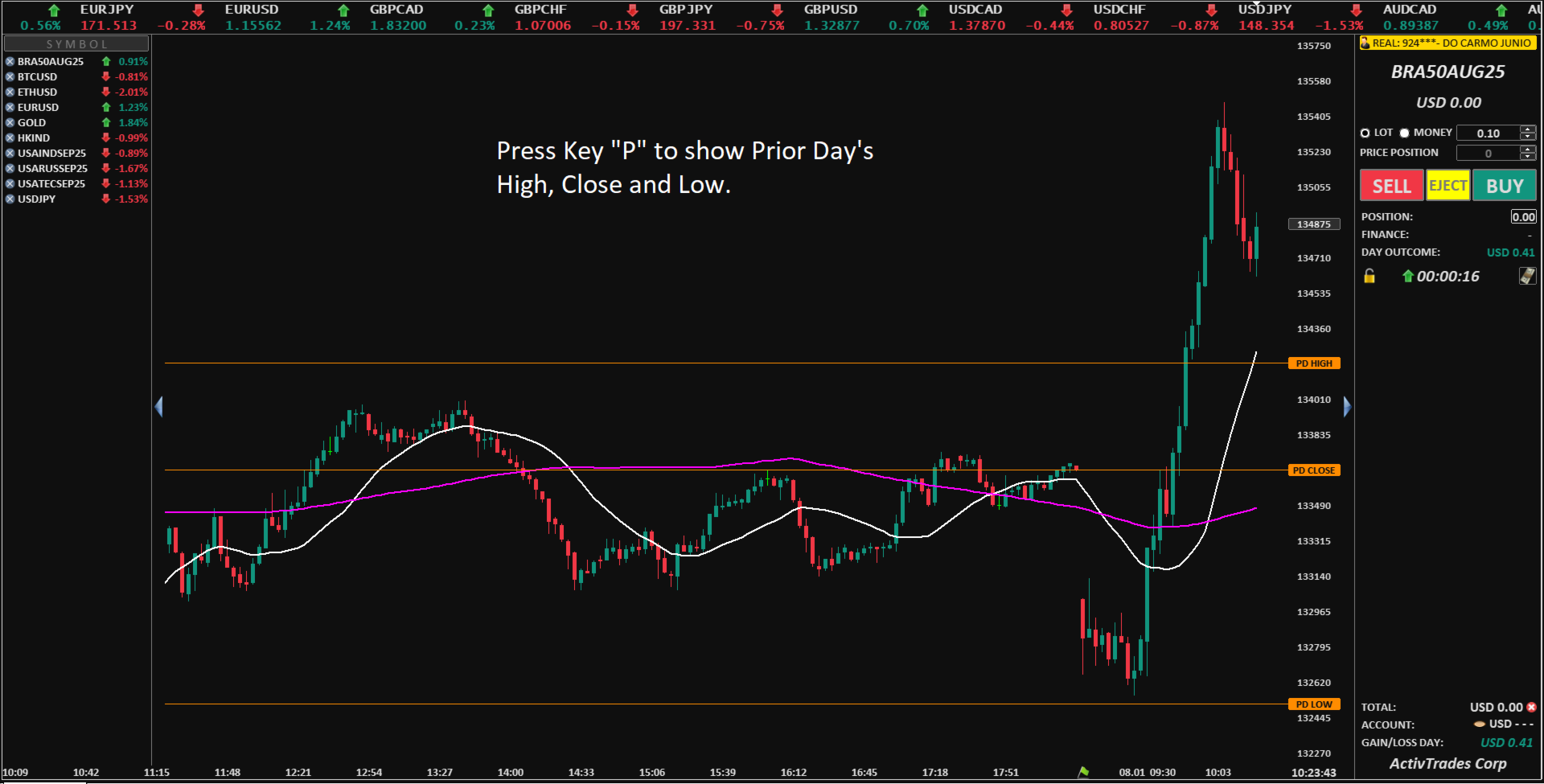Click the ActivTrades Corp label

click(1447, 764)
